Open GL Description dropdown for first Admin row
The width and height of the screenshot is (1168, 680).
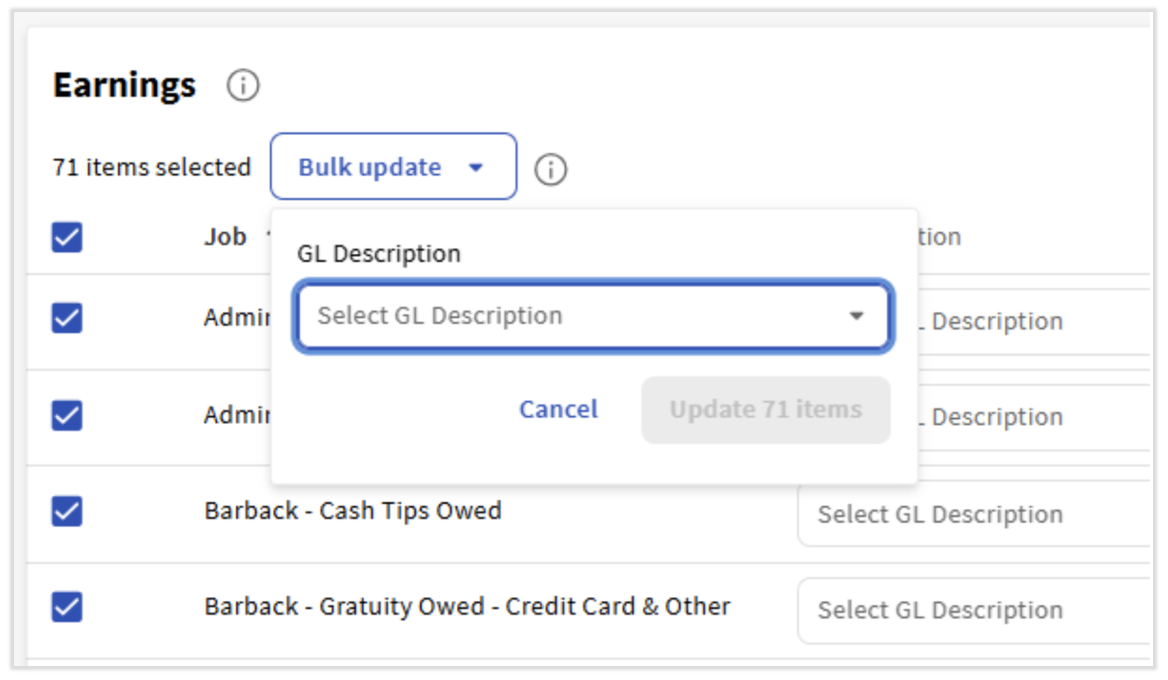click(x=1030, y=322)
